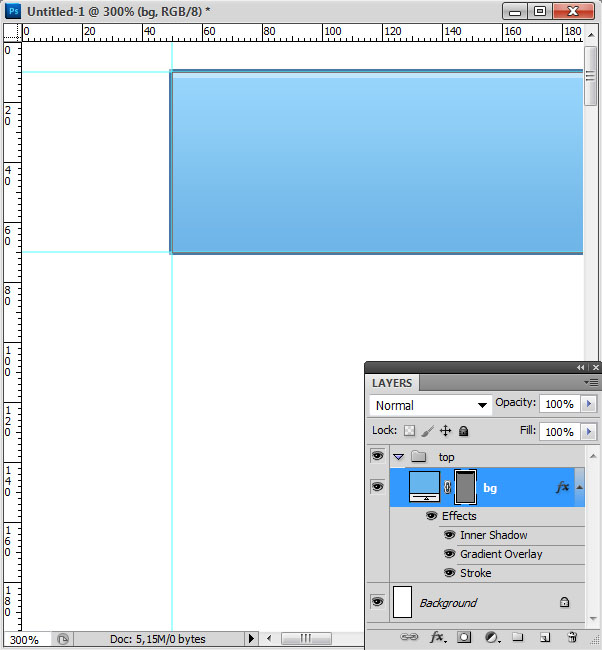The image size is (602, 650).
Task: Click the 300% zoom field
Action: coord(26,639)
